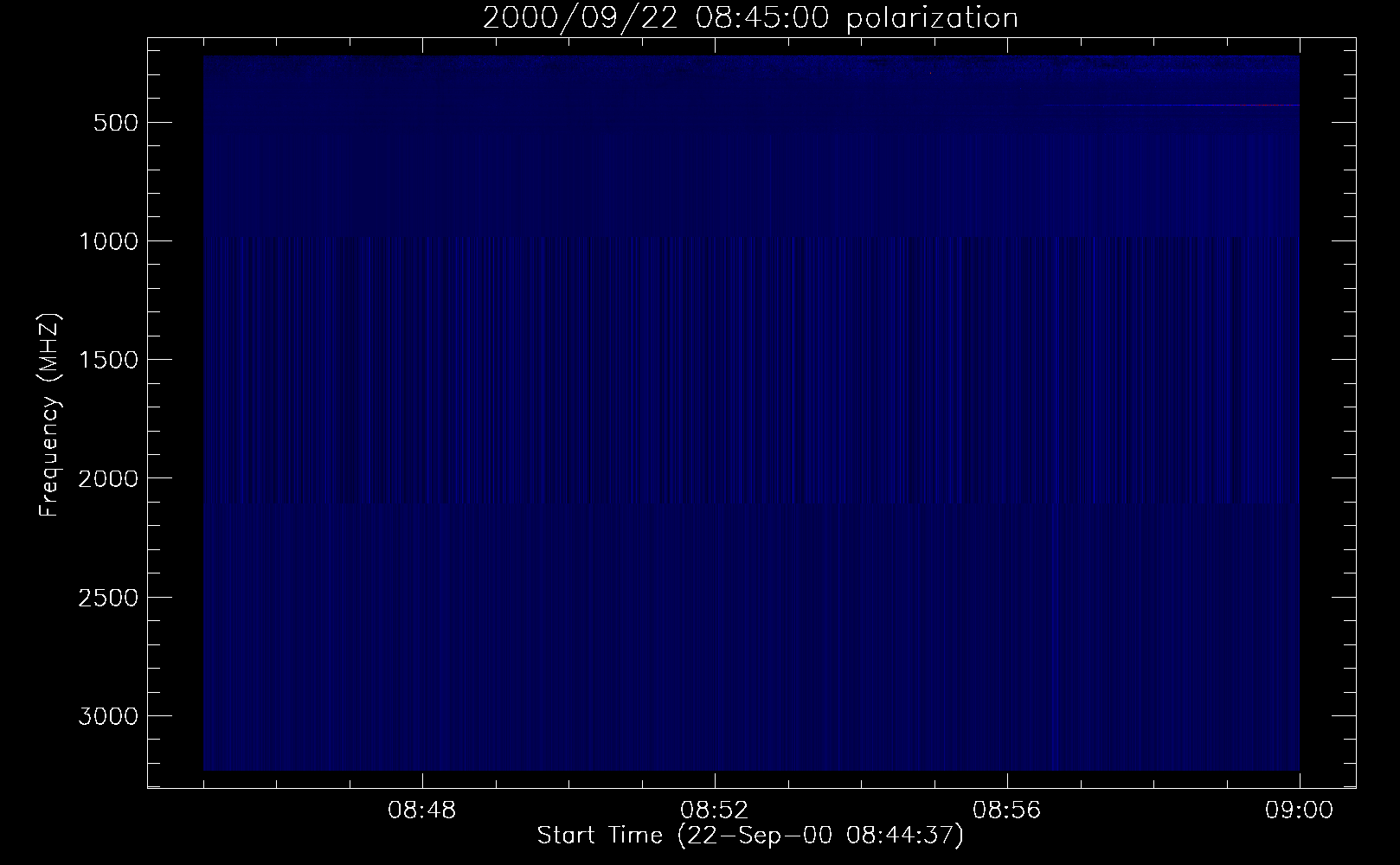Click the 08:48 time axis label

422,811
